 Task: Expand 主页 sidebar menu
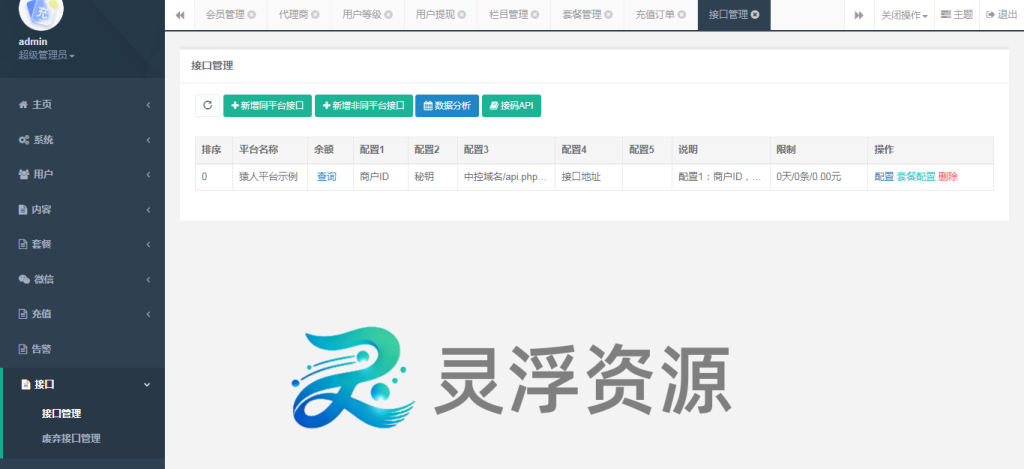tap(82, 105)
